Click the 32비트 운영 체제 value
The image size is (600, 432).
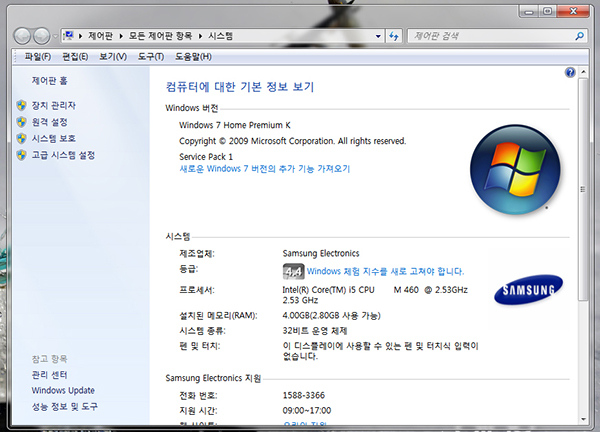pyautogui.click(x=315, y=331)
